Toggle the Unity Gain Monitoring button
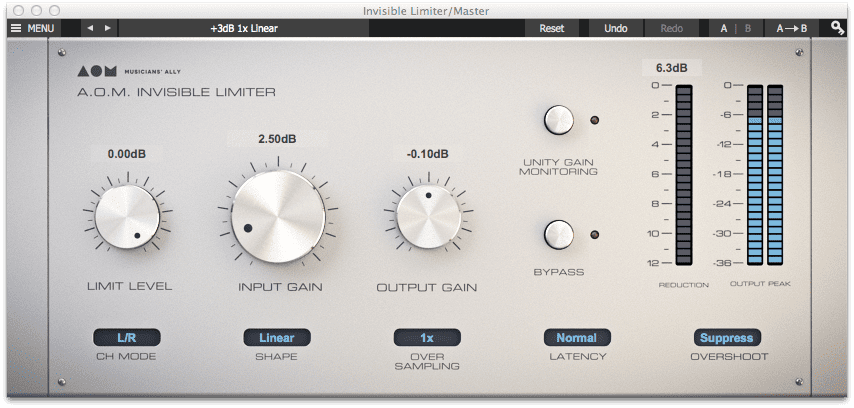Image resolution: width=854 pixels, height=408 pixels. [559, 120]
